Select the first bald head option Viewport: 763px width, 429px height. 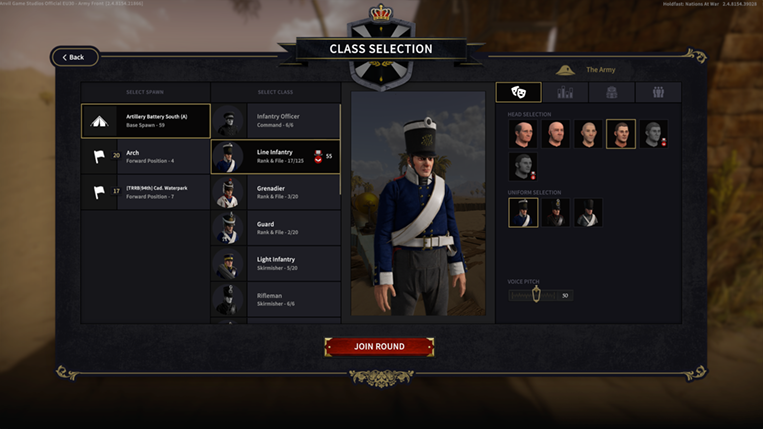coord(523,134)
